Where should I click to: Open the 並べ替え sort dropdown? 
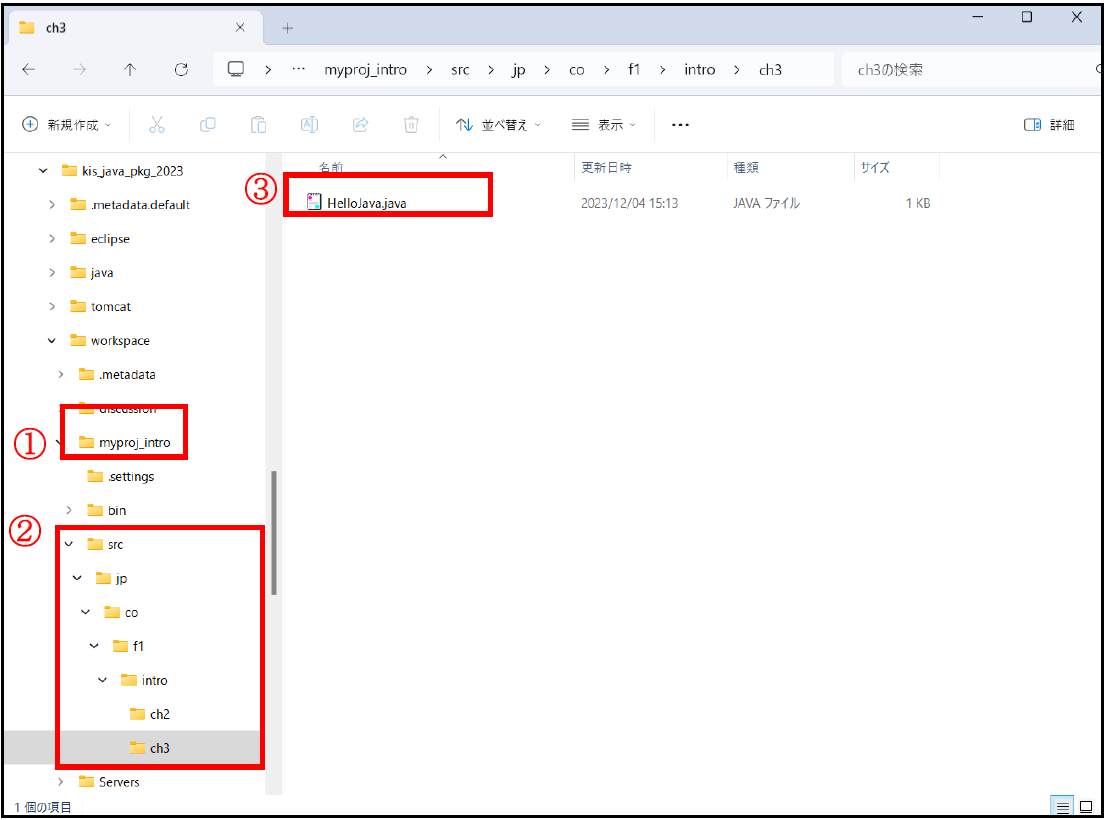[x=498, y=125]
